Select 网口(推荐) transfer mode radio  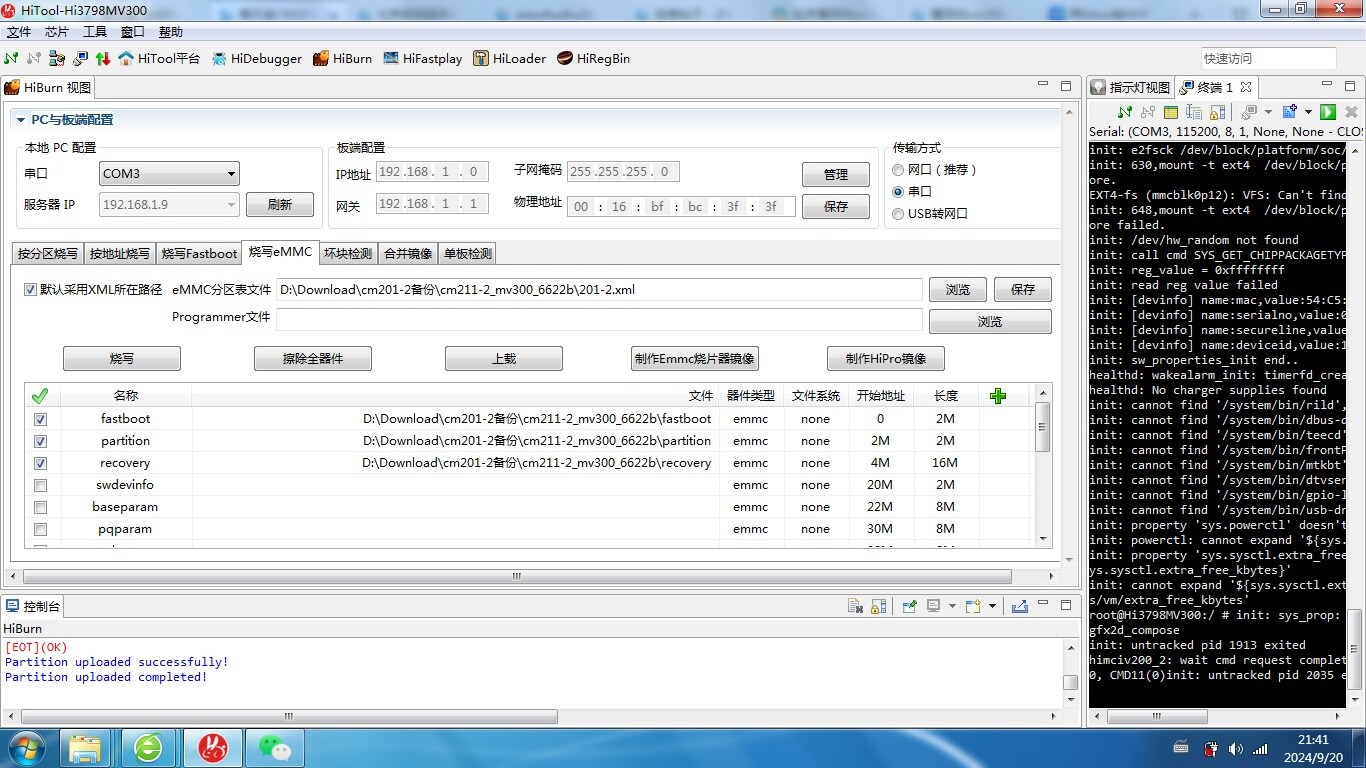click(x=898, y=170)
